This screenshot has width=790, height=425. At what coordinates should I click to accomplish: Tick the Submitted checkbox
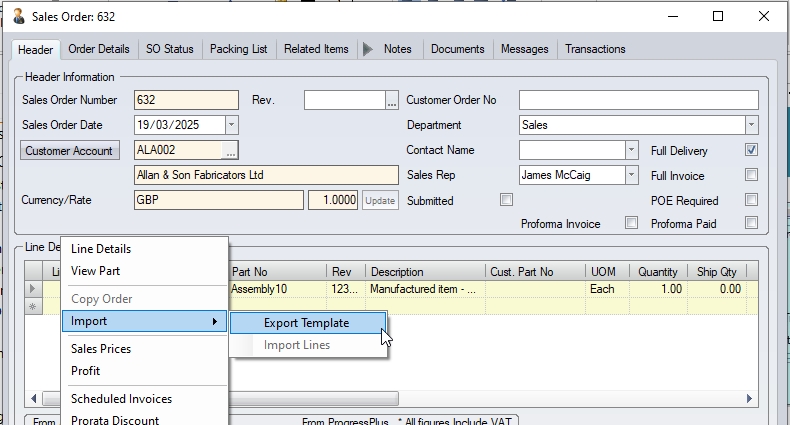(506, 200)
